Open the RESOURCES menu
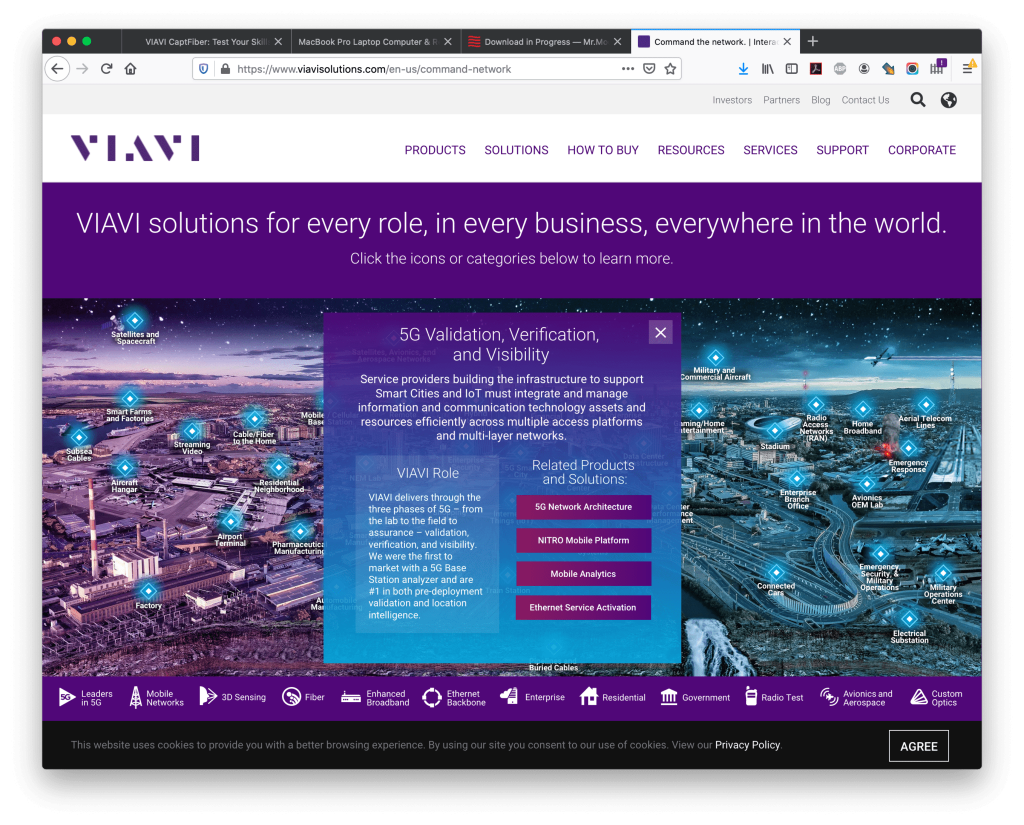The image size is (1024, 825). 691,150
